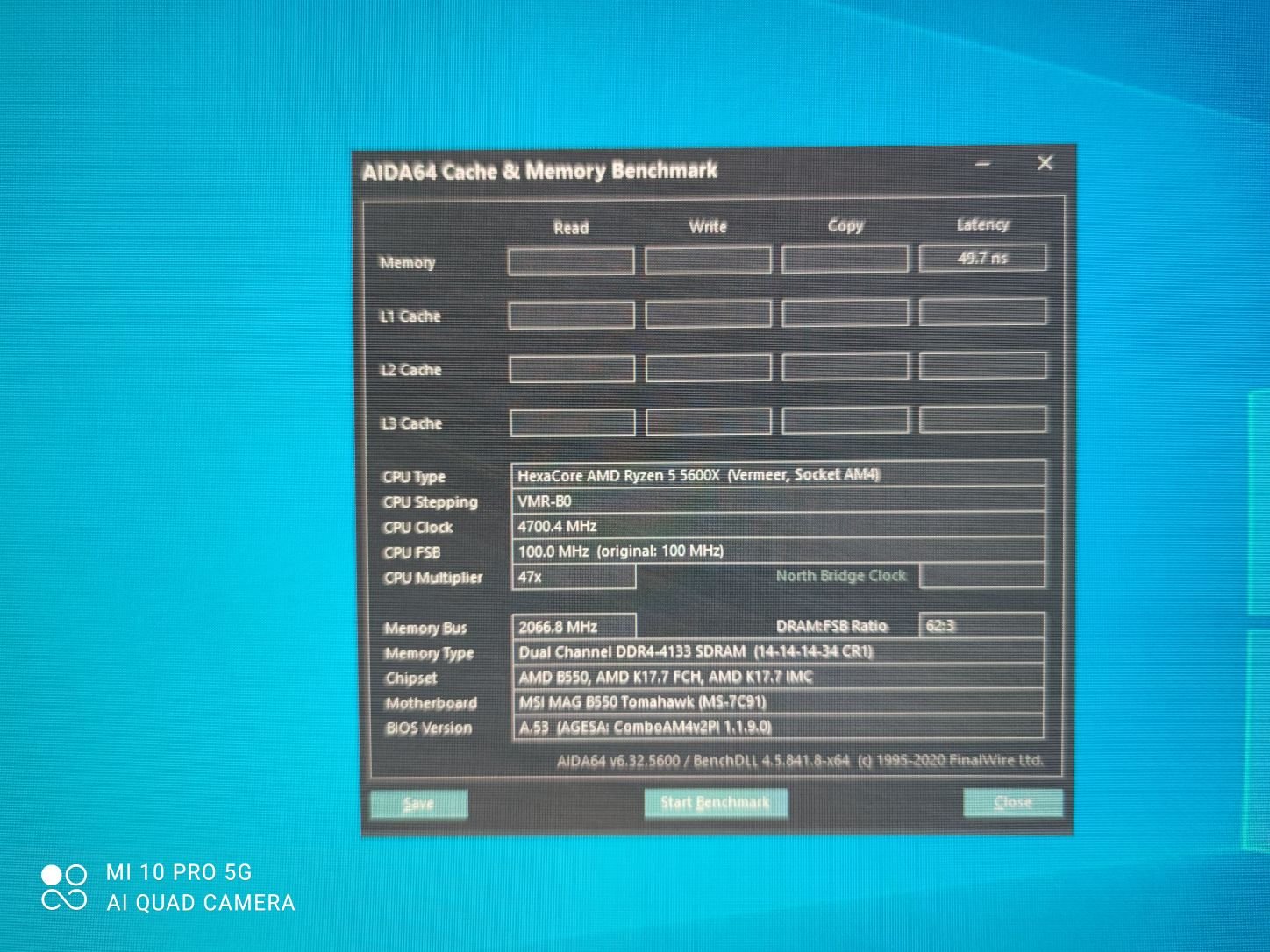The width and height of the screenshot is (1270, 952).
Task: Click the L1 Cache Latency result box
Action: tap(982, 312)
